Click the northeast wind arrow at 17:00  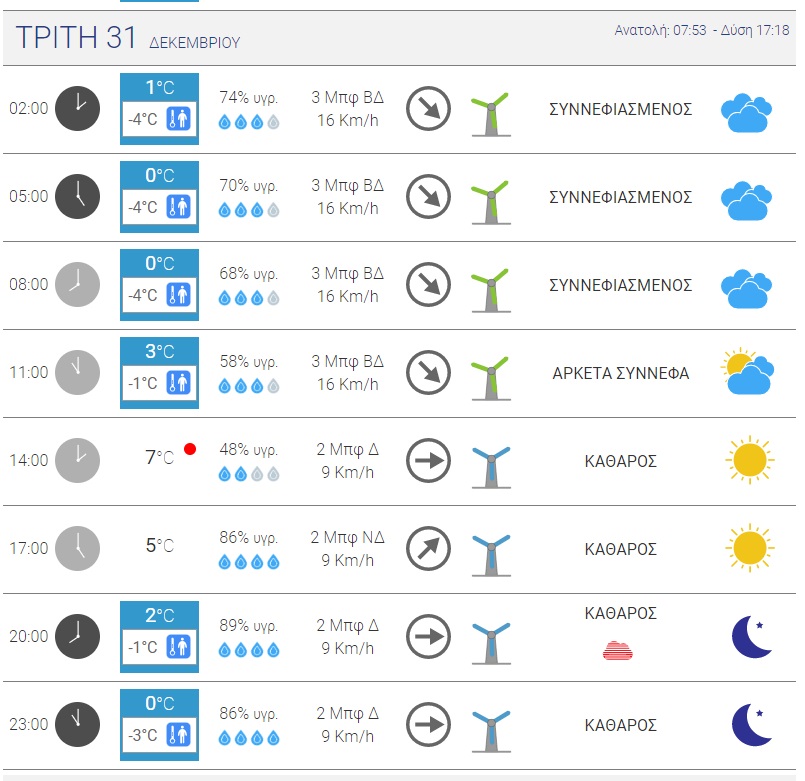pyautogui.click(x=428, y=548)
